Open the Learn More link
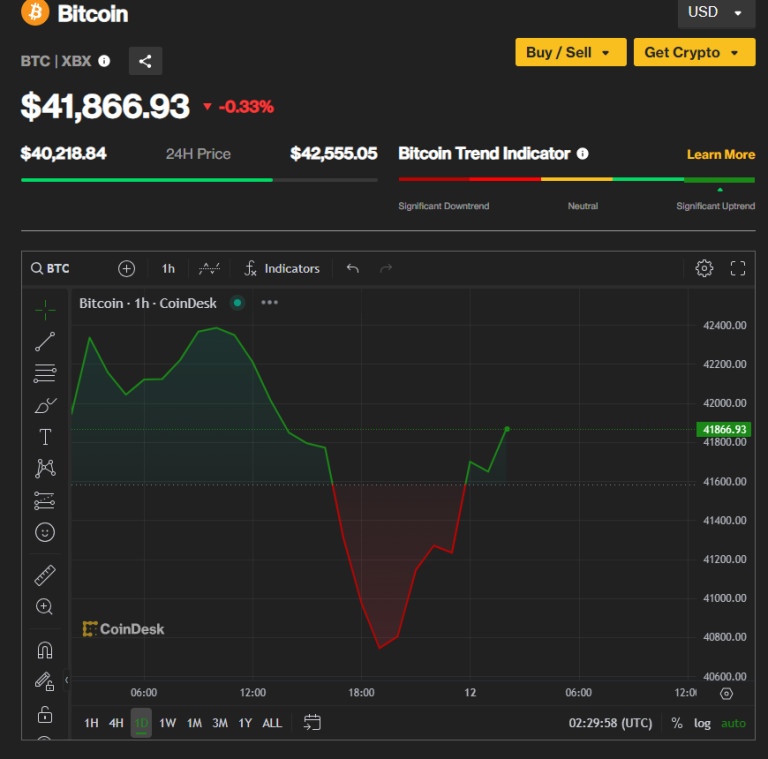 click(720, 154)
